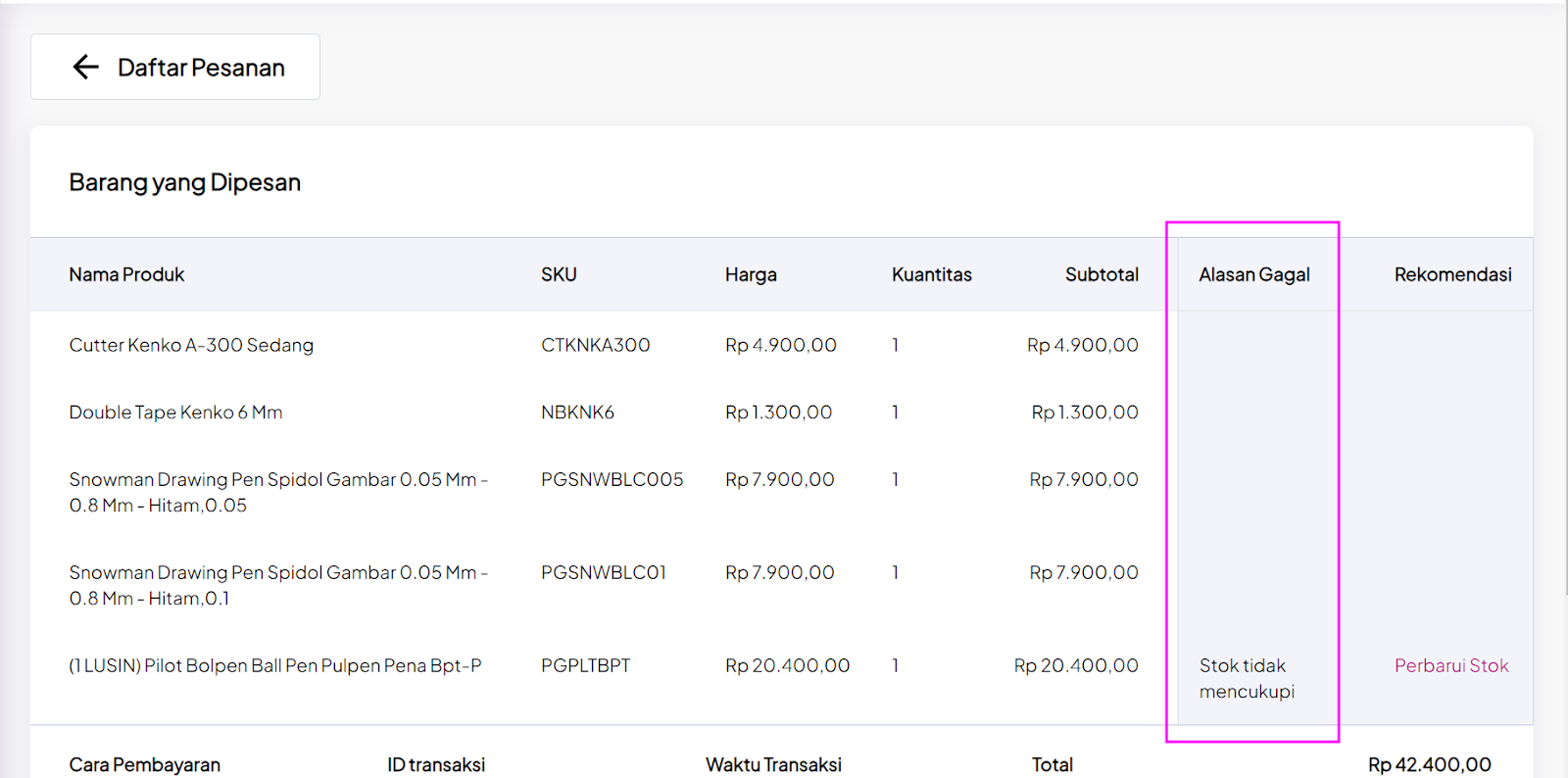
Task: Select SKU code CTKNKA300
Action: pos(596,345)
